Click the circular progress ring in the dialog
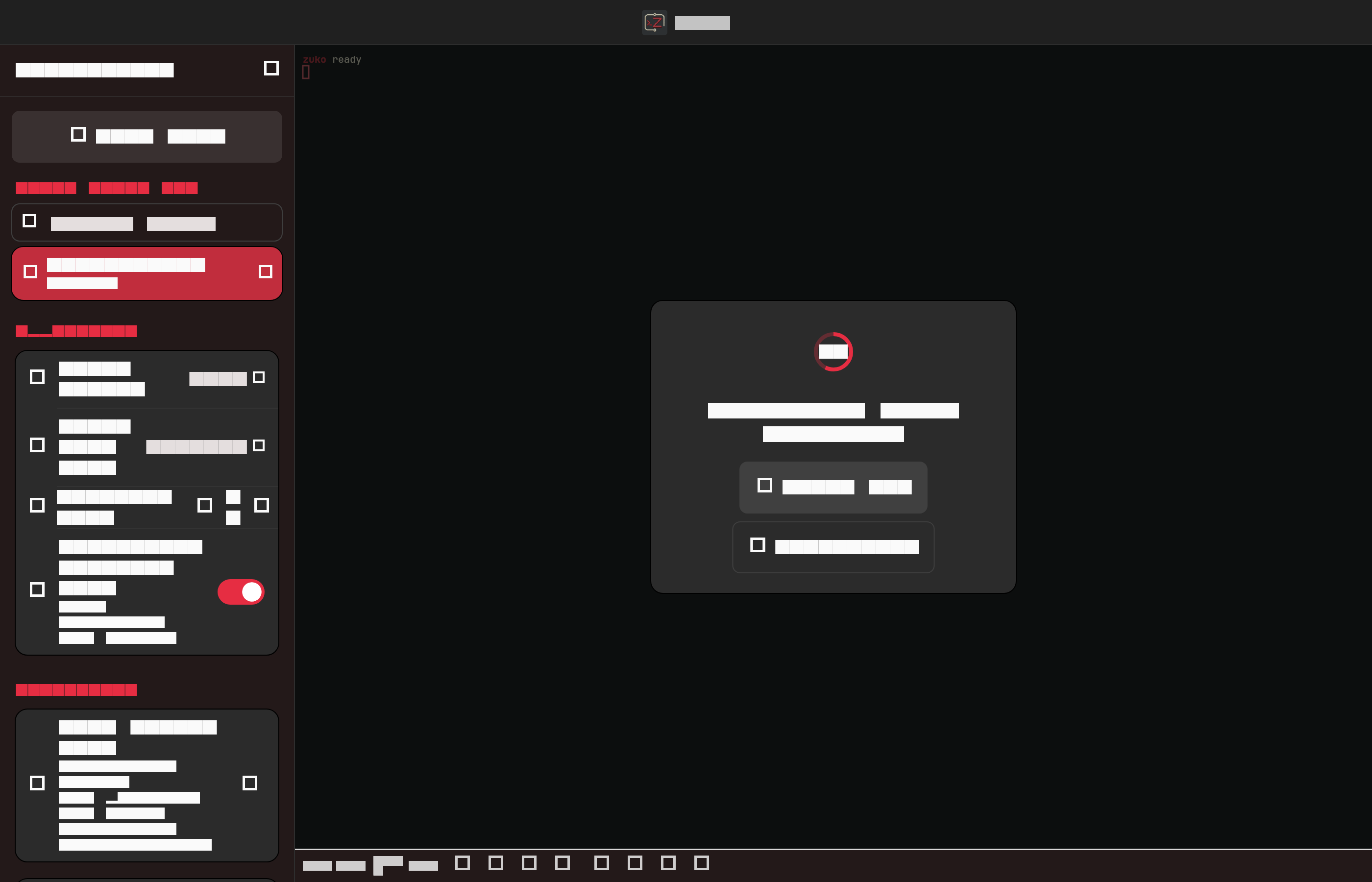Image resolution: width=1372 pixels, height=882 pixels. (x=833, y=352)
